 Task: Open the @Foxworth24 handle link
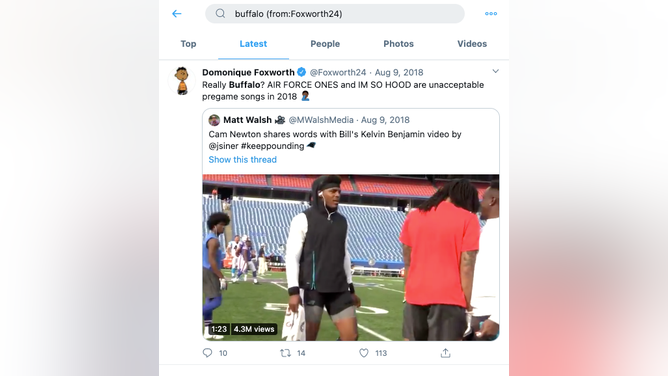tap(338, 72)
